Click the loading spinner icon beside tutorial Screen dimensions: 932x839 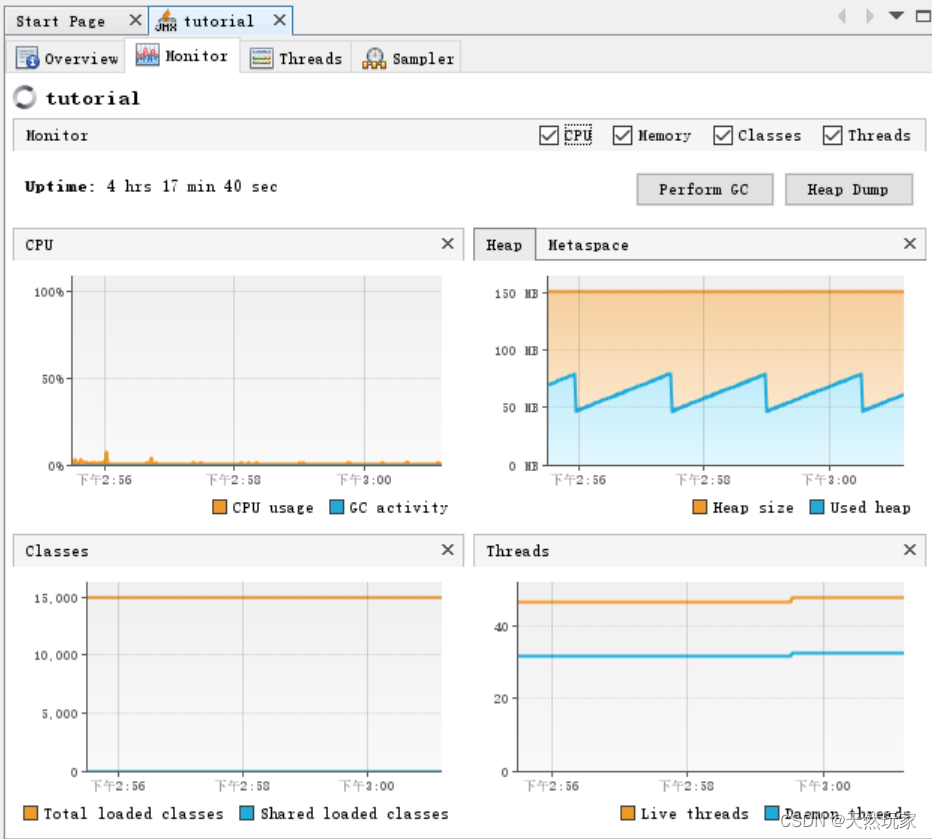[x=25, y=97]
